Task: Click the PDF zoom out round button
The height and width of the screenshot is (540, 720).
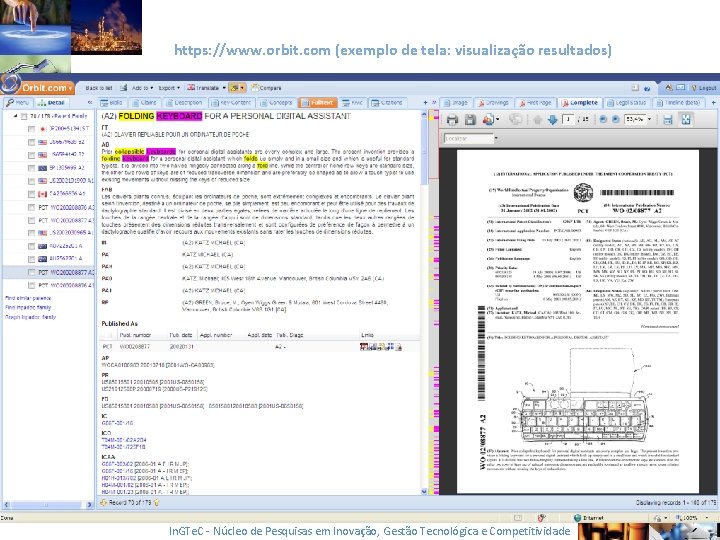Action: pyautogui.click(x=603, y=119)
